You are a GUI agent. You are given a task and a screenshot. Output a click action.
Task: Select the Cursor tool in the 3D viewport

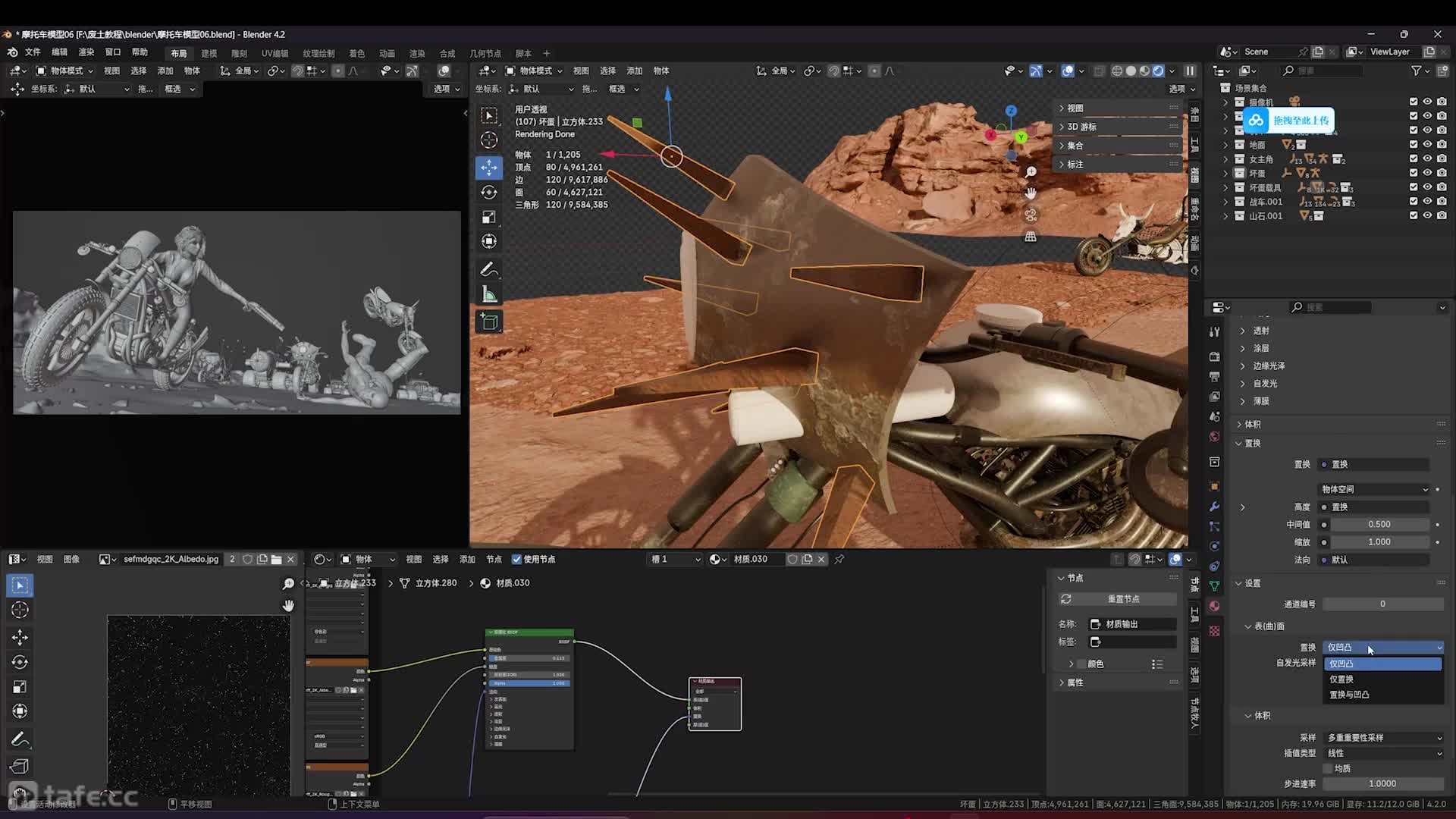click(x=489, y=140)
